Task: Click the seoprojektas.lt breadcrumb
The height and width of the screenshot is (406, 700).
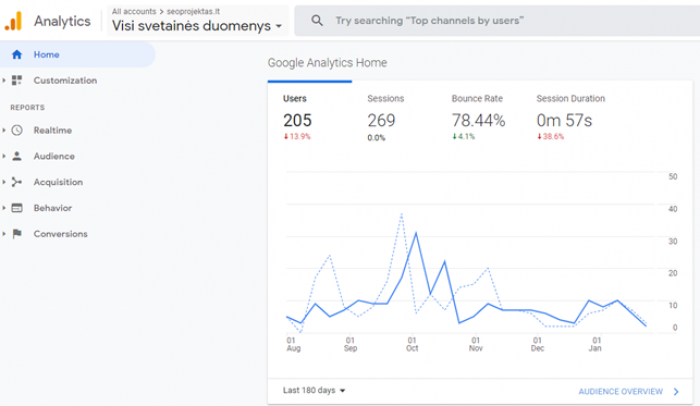Action: pyautogui.click(x=193, y=11)
